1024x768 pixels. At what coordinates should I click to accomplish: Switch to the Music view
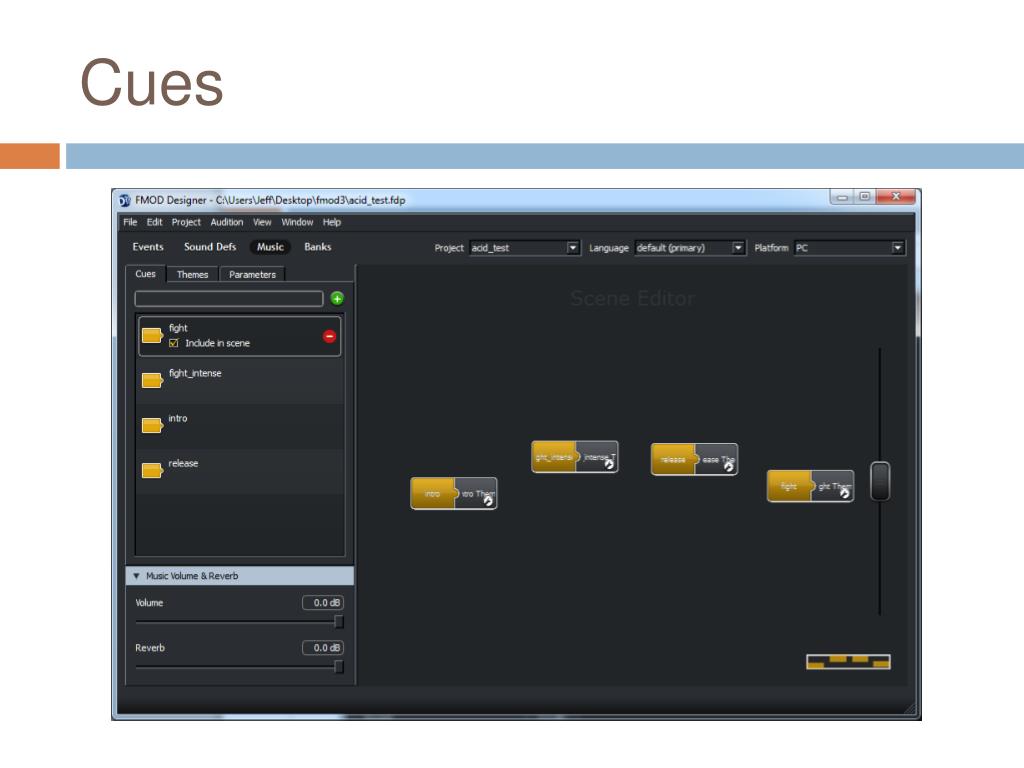pyautogui.click(x=270, y=247)
